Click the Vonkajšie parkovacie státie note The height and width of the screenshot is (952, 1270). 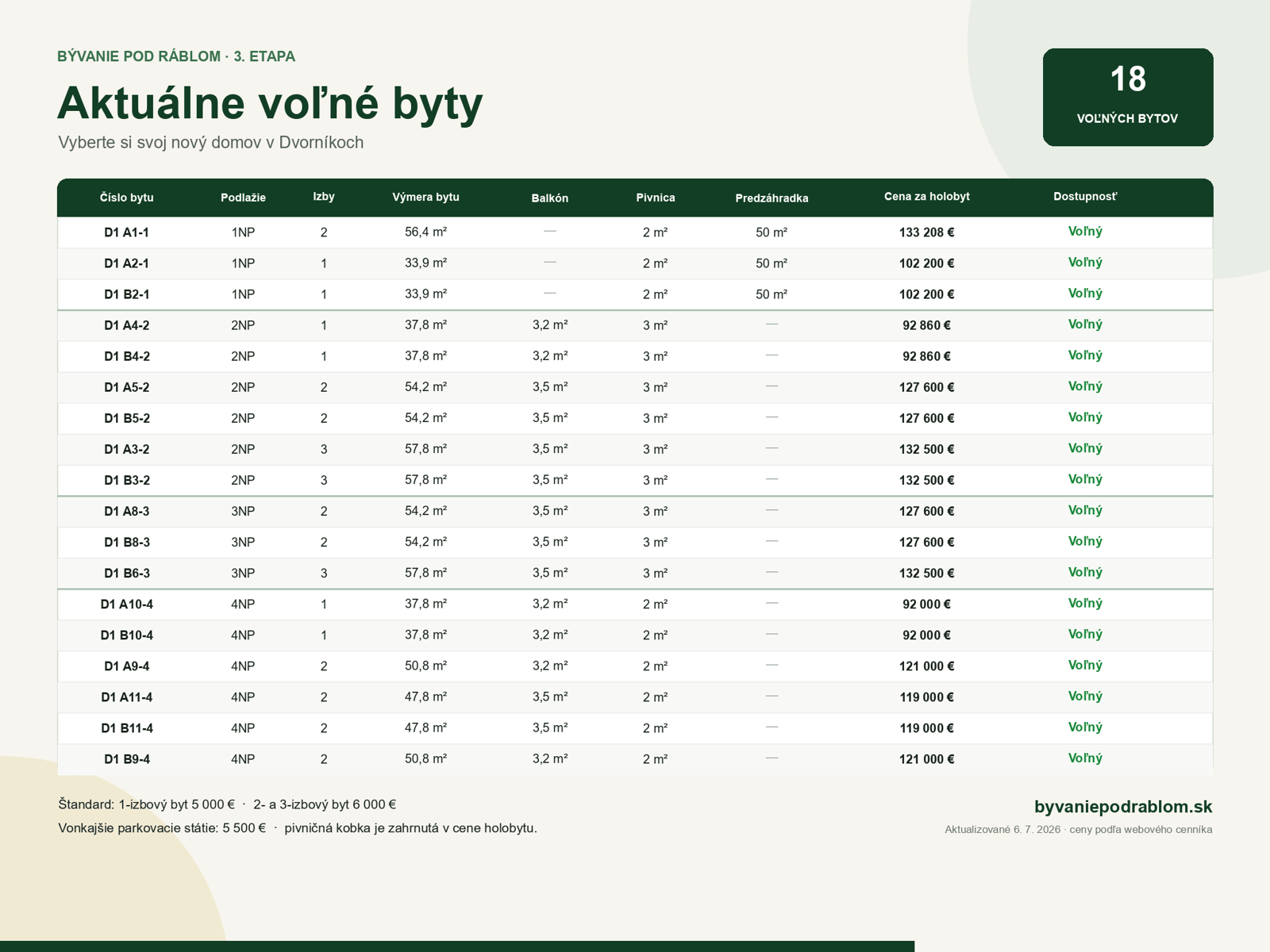(298, 828)
